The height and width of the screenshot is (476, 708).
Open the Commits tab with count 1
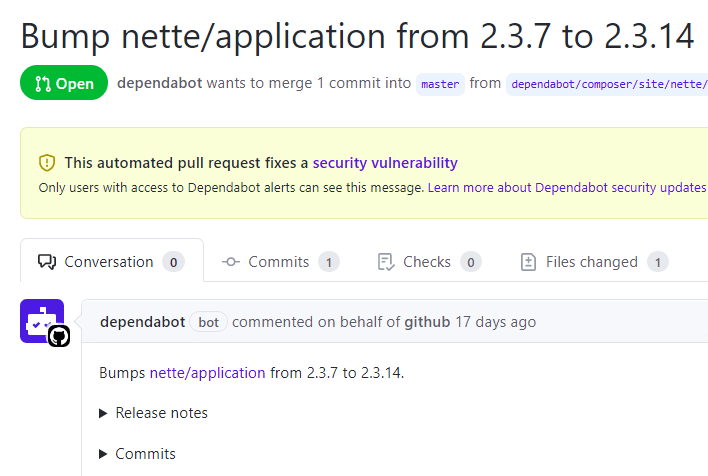(280, 262)
